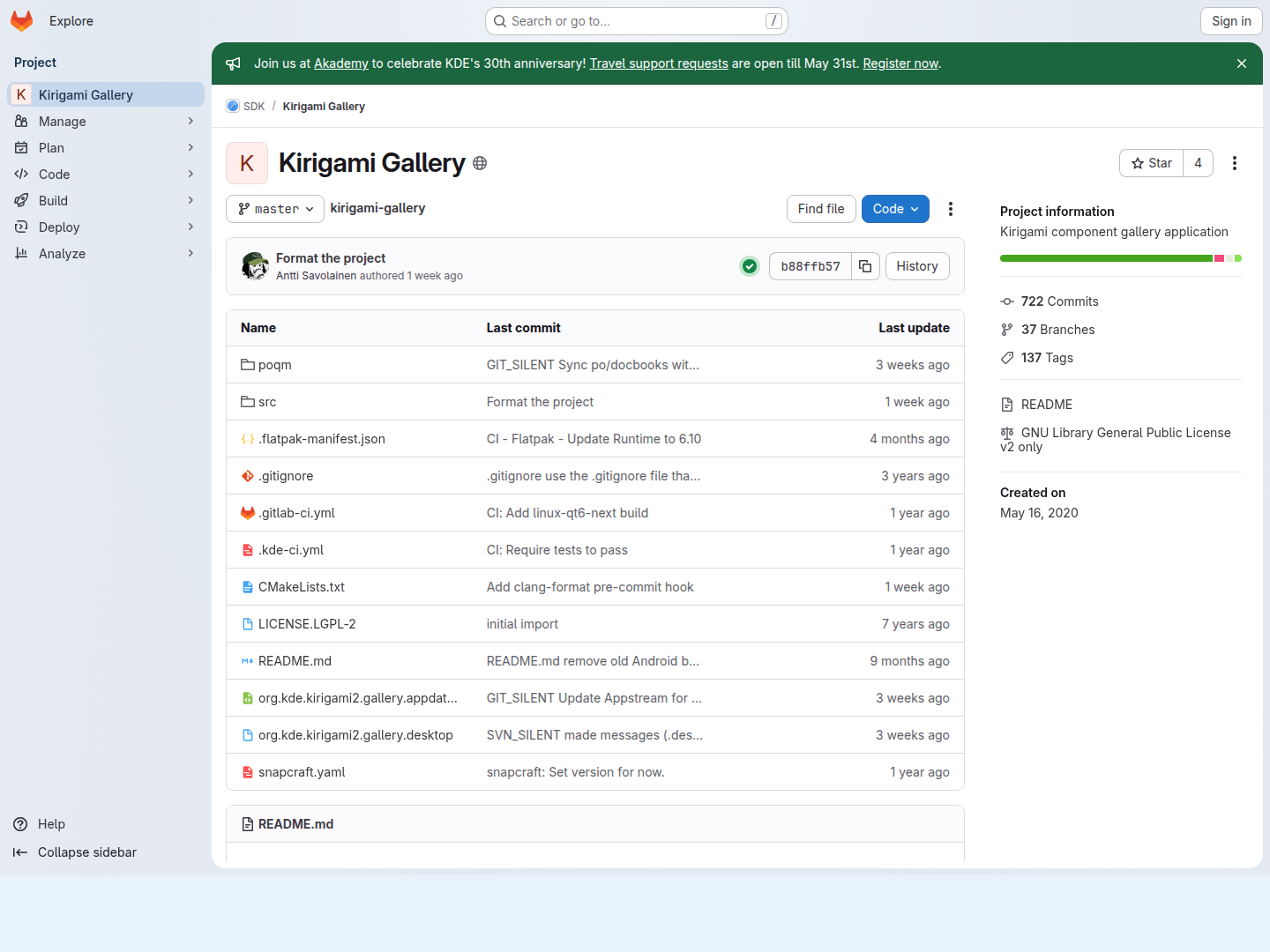Click kirigami-gallery path breadcrumb
1270x952 pixels.
tap(377, 208)
